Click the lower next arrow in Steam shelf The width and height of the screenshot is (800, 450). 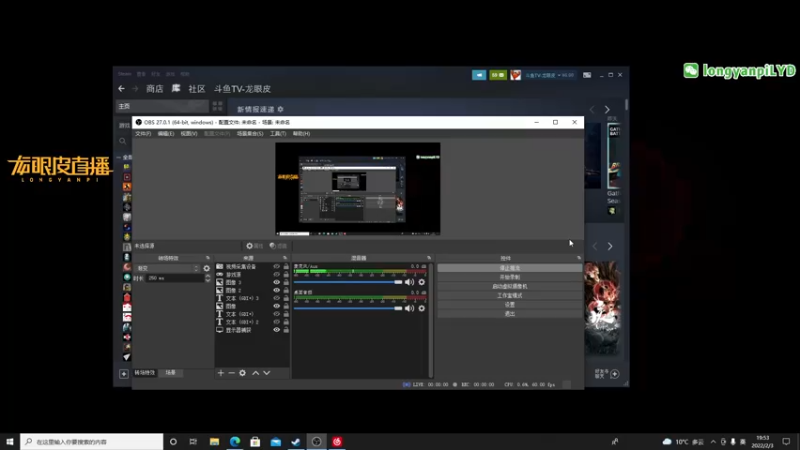[x=610, y=246]
